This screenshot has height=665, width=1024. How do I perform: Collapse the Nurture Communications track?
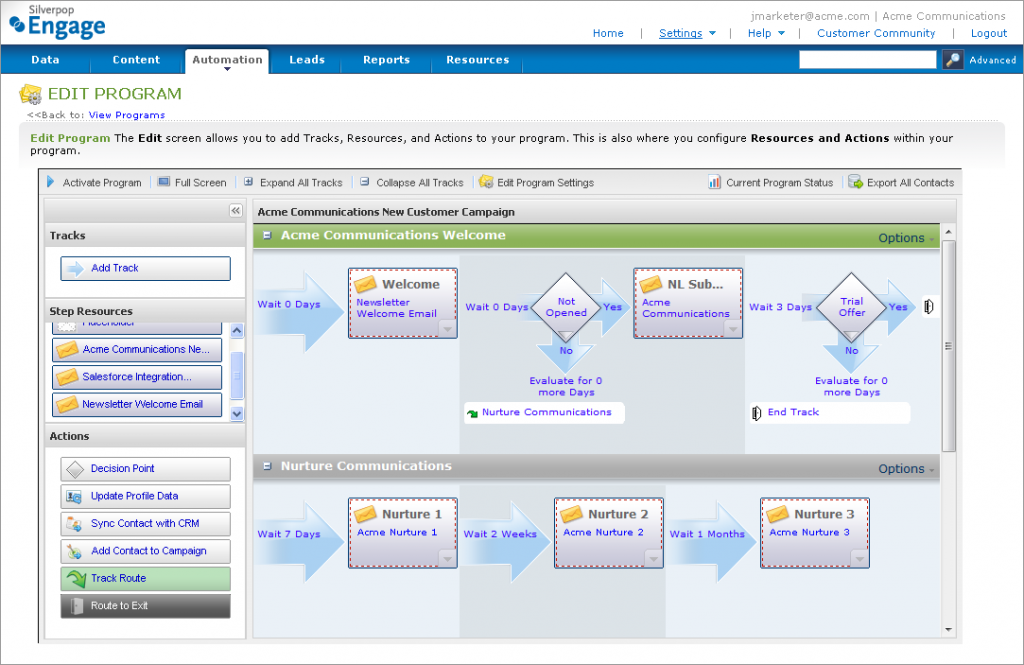(267, 467)
